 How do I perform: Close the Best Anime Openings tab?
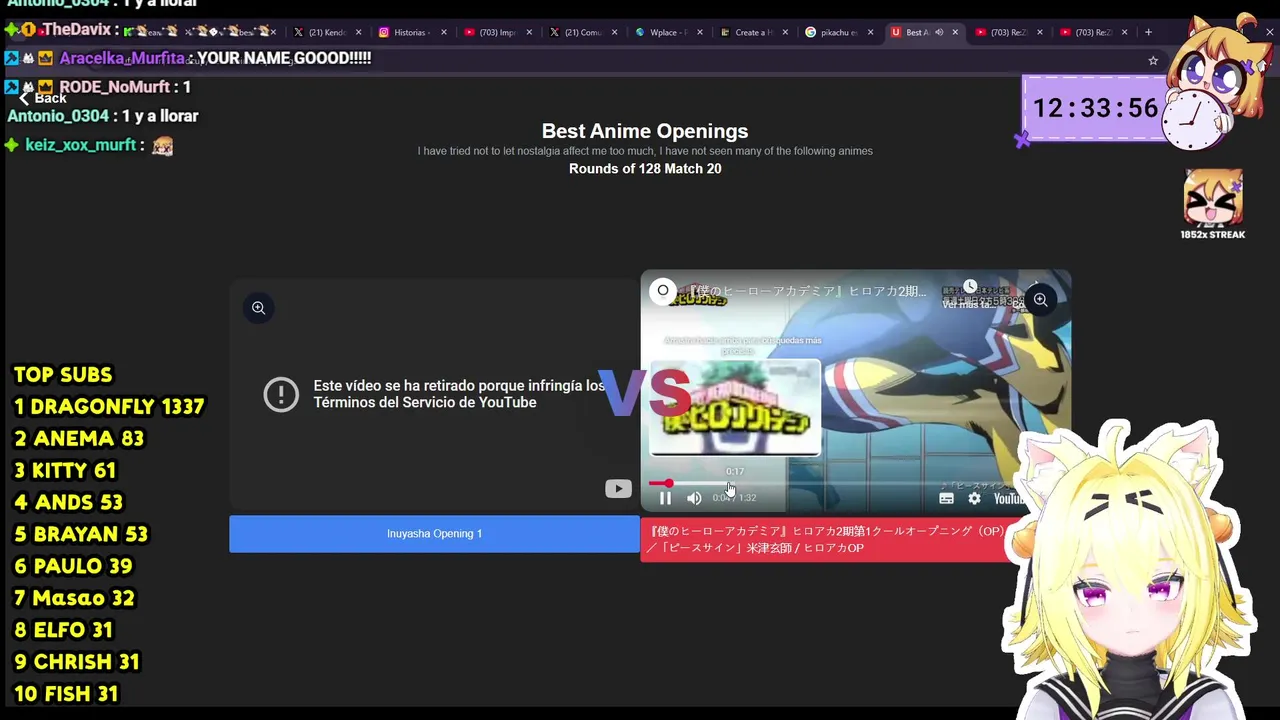[955, 32]
